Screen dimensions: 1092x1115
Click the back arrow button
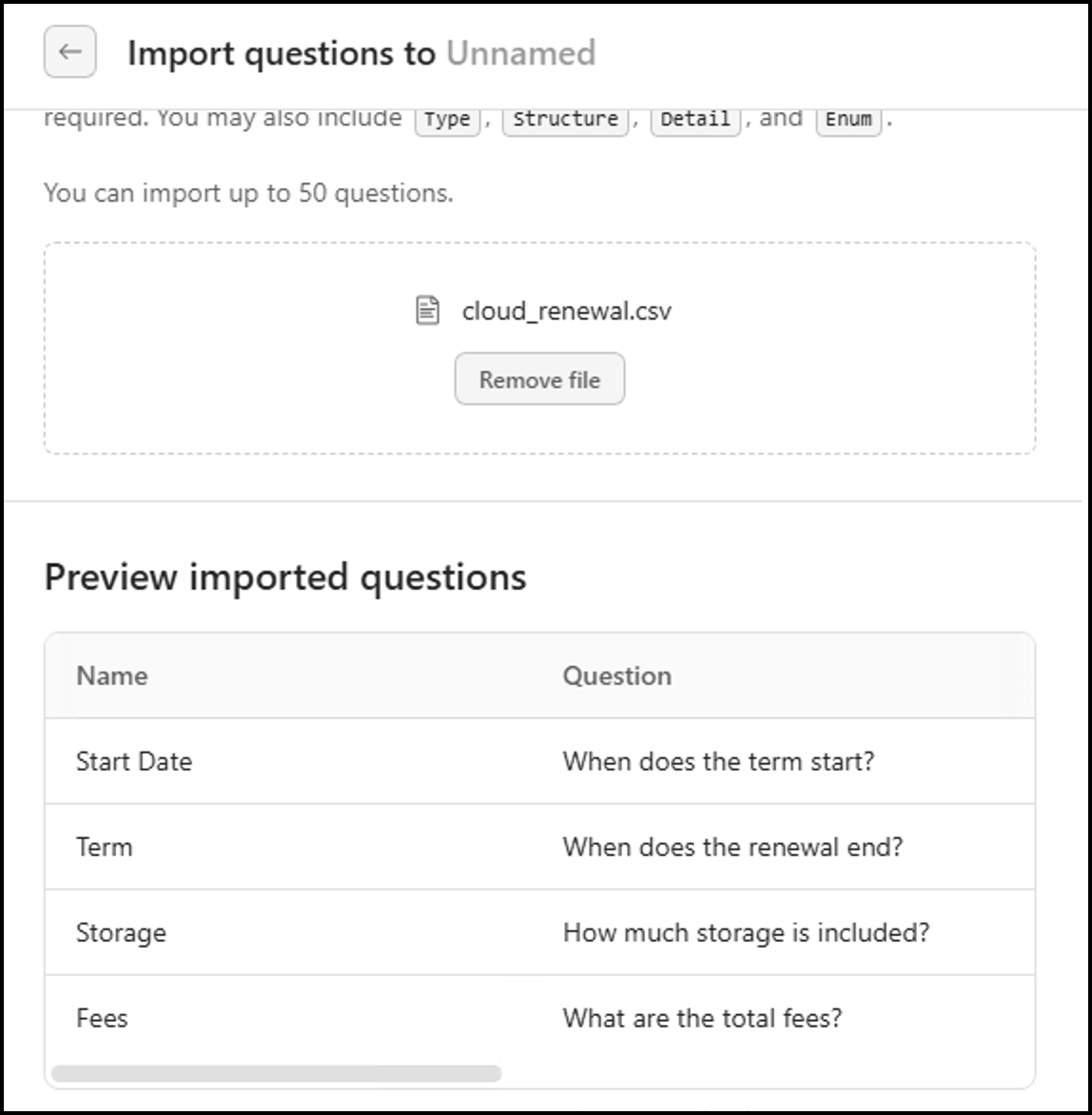point(69,52)
